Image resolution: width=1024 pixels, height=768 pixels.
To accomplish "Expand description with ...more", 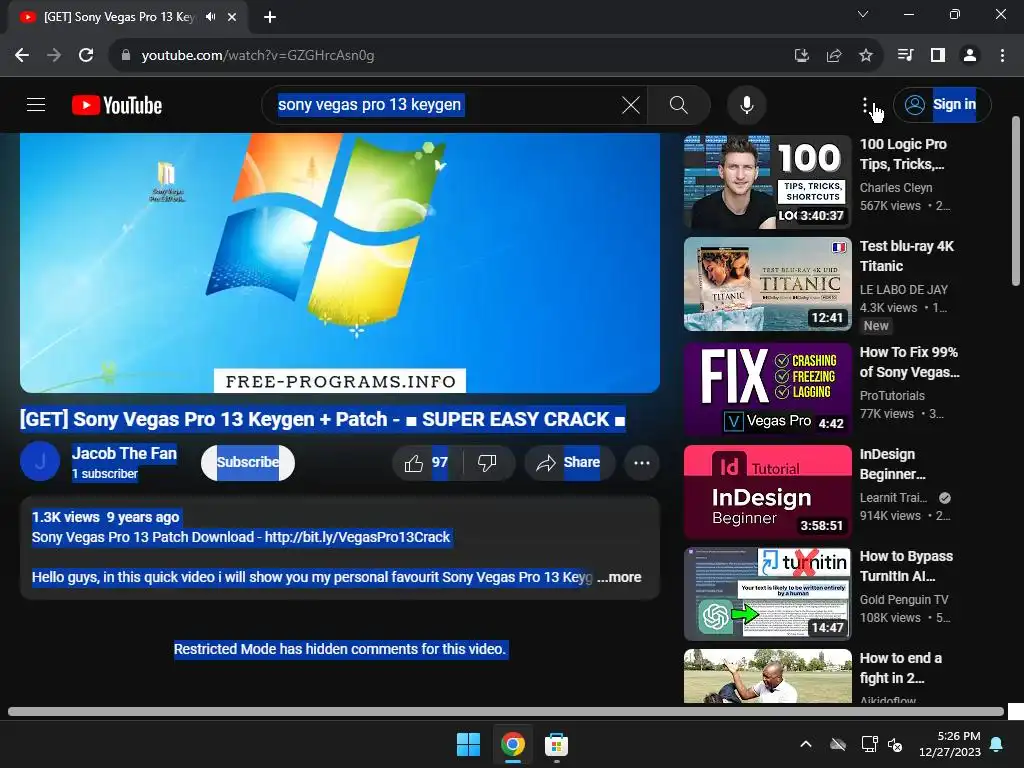I will coord(619,577).
